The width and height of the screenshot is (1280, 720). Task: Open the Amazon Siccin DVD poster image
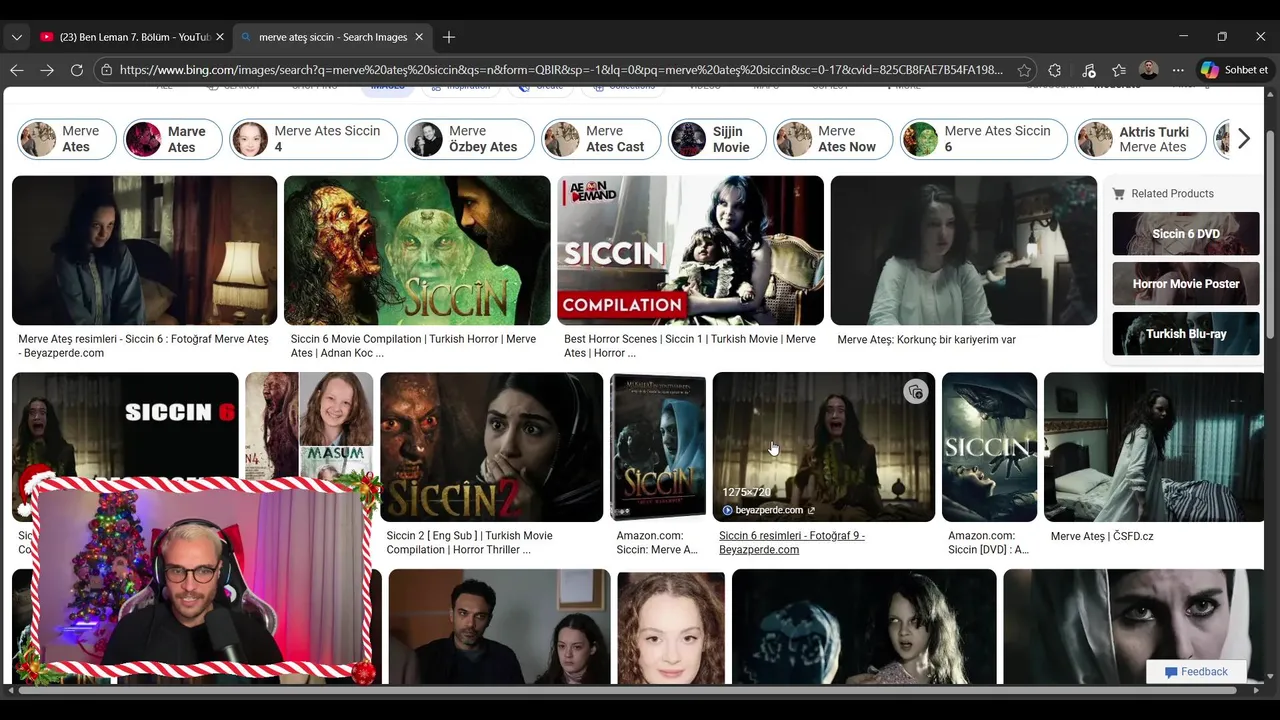[x=989, y=447]
